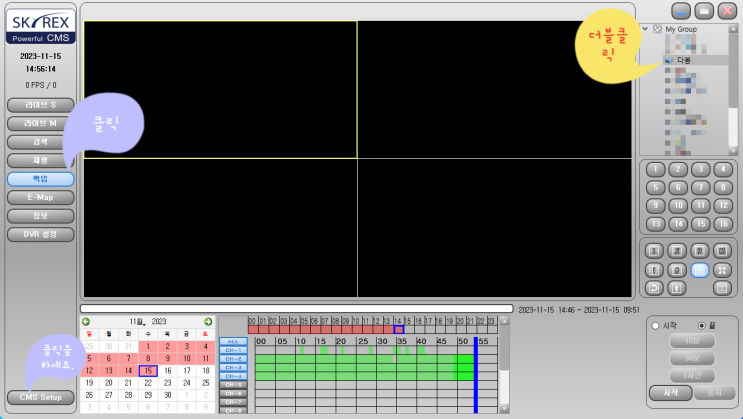Screen dimensions: 743x419
Task: Go to the next month in calendar
Action: [208, 321]
